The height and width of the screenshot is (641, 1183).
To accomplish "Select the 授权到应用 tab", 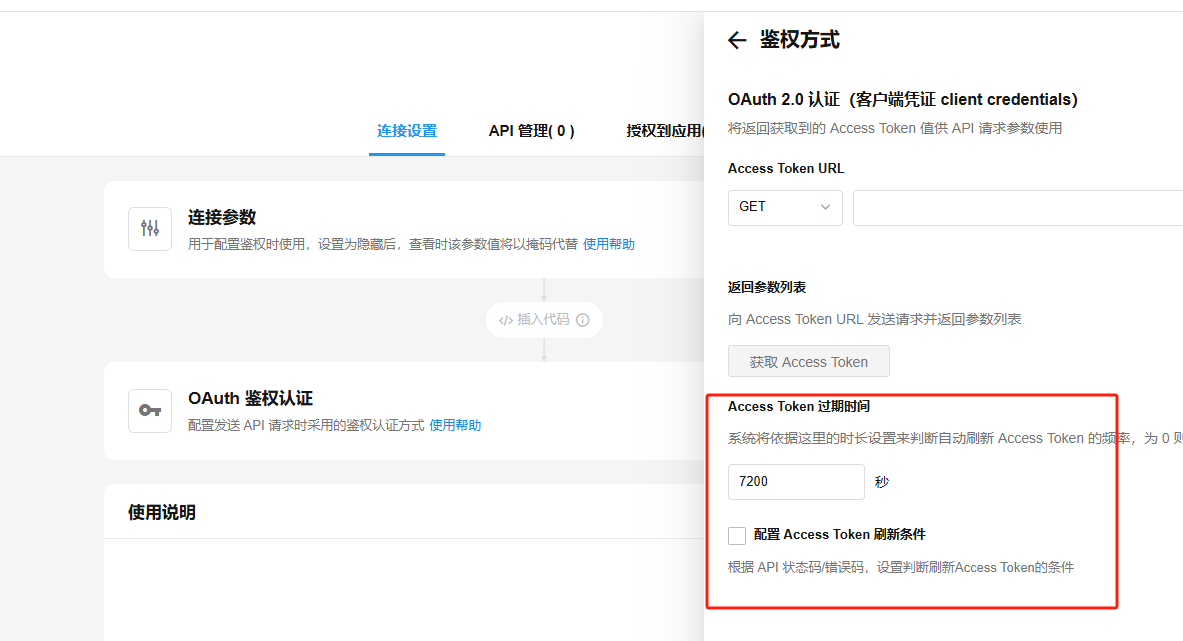I will point(664,131).
